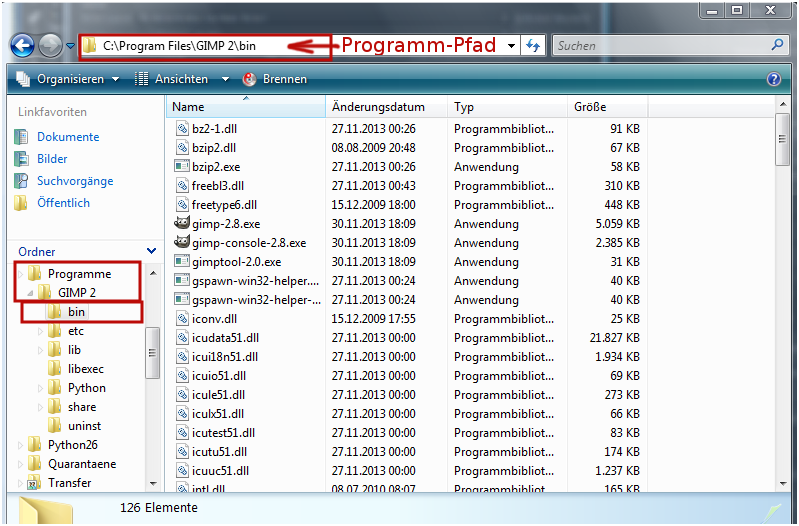Open the address bar history dropdown
Image resolution: width=799 pixels, height=526 pixels.
(511, 46)
